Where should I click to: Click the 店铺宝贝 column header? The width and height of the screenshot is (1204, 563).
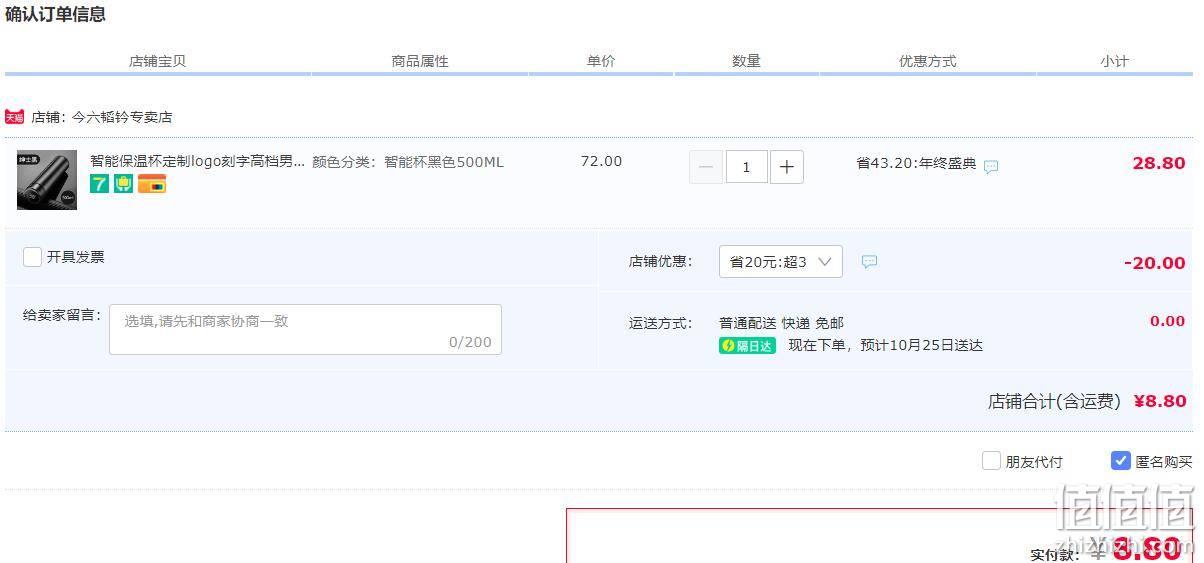157,61
